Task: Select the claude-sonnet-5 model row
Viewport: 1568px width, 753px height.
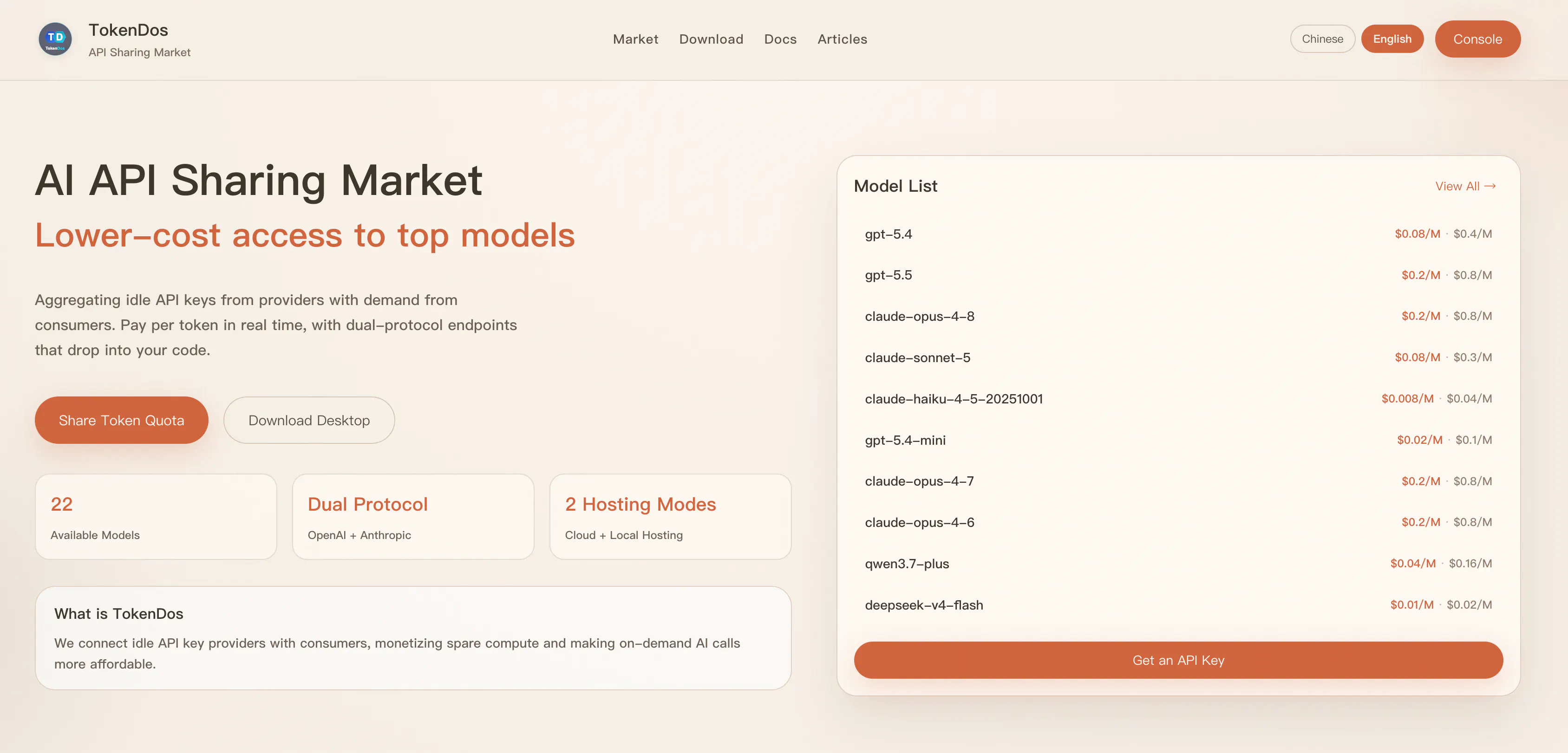Action: [1178, 357]
